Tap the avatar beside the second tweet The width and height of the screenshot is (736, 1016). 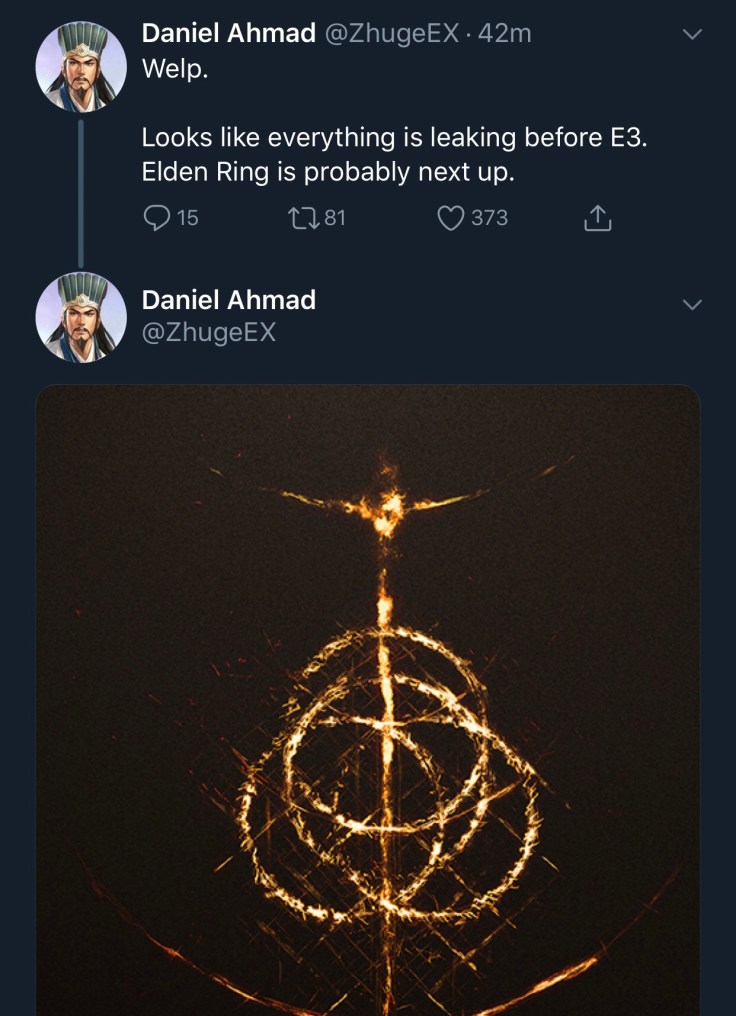(x=80, y=317)
